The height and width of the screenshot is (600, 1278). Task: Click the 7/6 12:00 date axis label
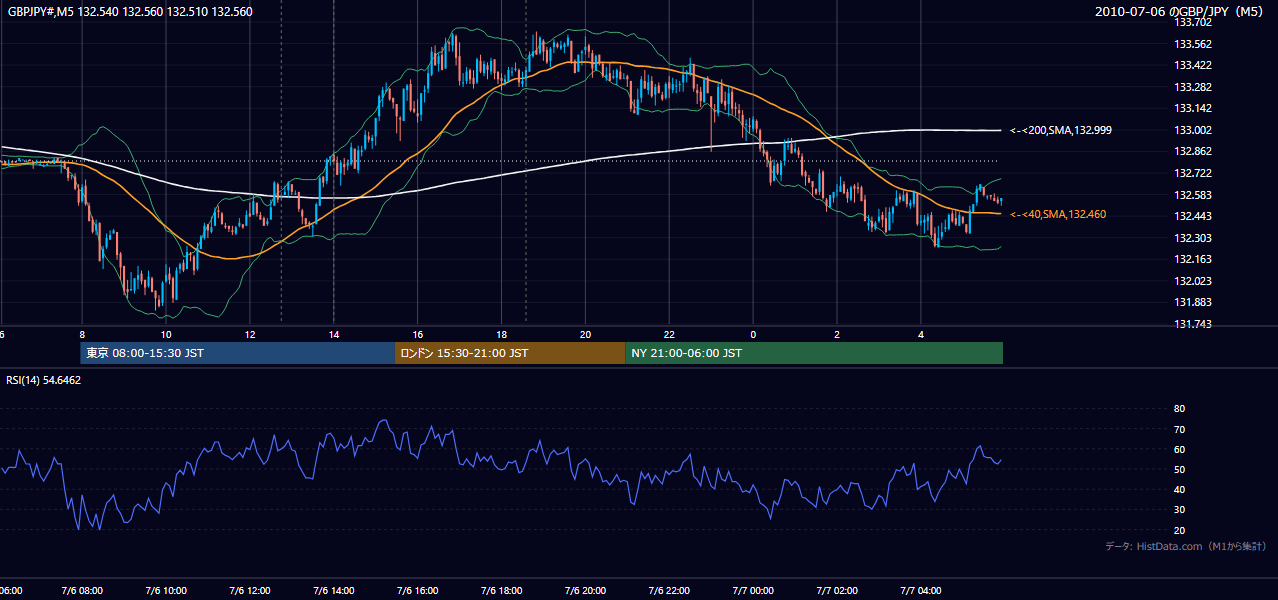tap(250, 591)
